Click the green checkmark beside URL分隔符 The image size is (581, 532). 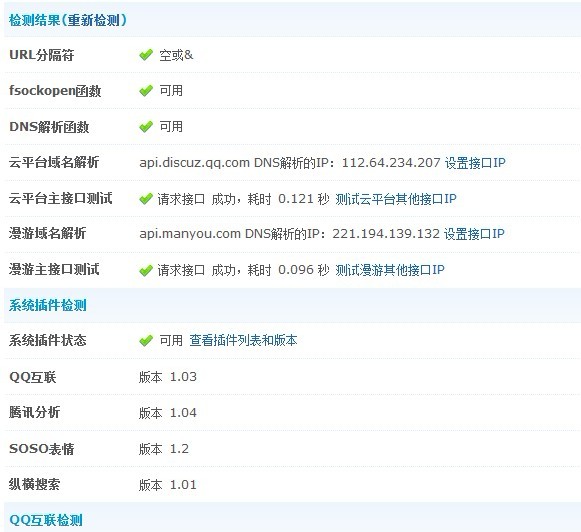click(x=146, y=55)
